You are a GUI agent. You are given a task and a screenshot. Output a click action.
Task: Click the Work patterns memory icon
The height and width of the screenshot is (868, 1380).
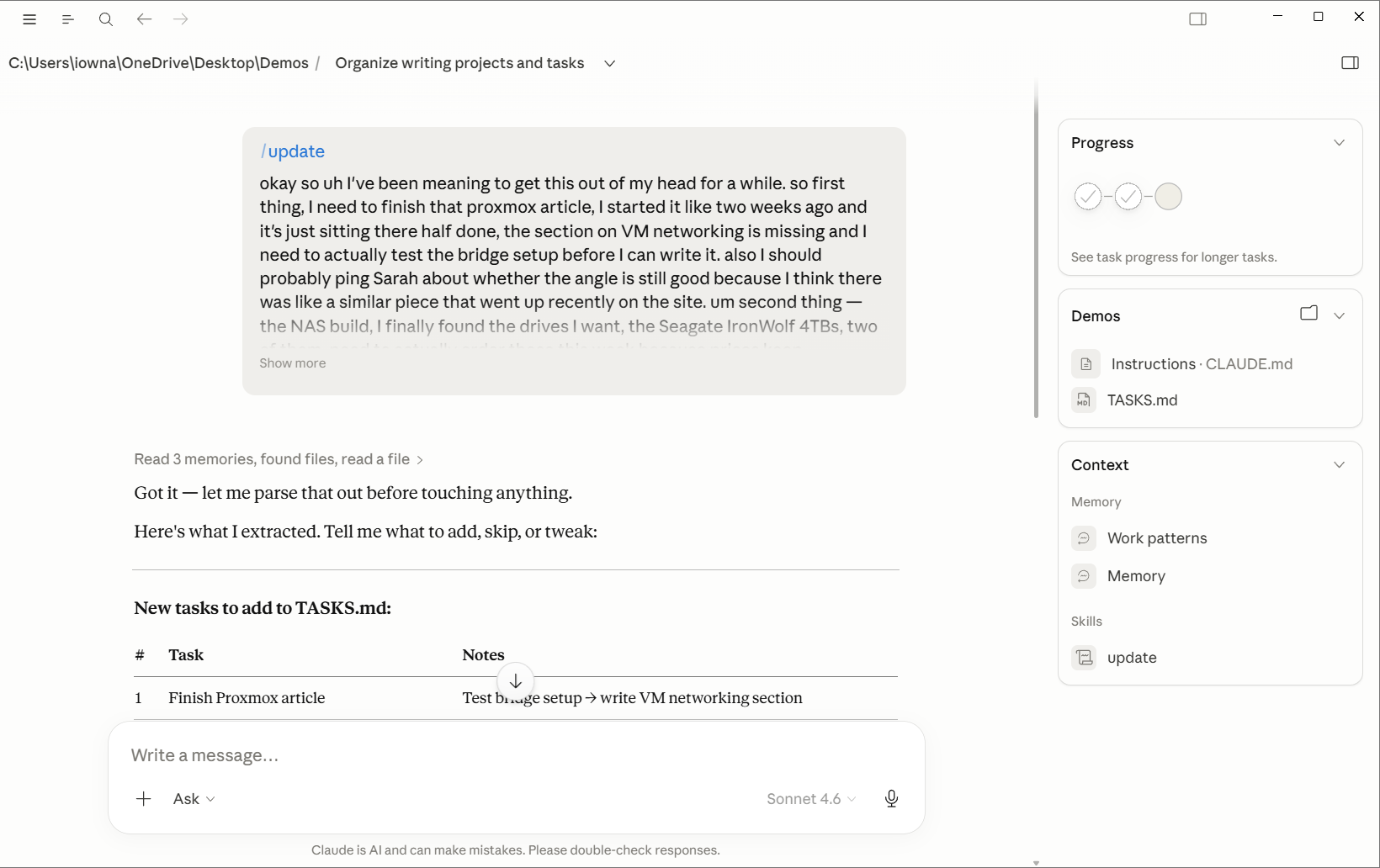coord(1084,538)
